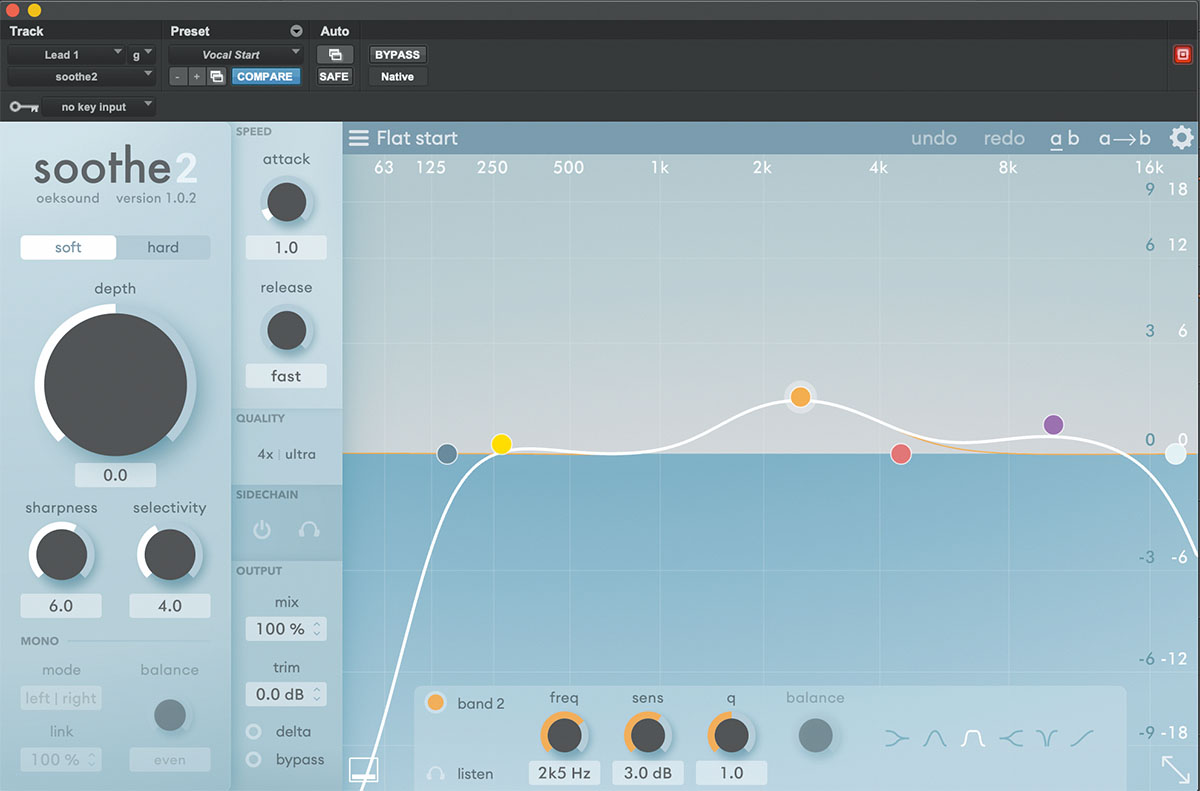Click the red target button in header
1200x791 pixels.
pyautogui.click(x=1182, y=55)
